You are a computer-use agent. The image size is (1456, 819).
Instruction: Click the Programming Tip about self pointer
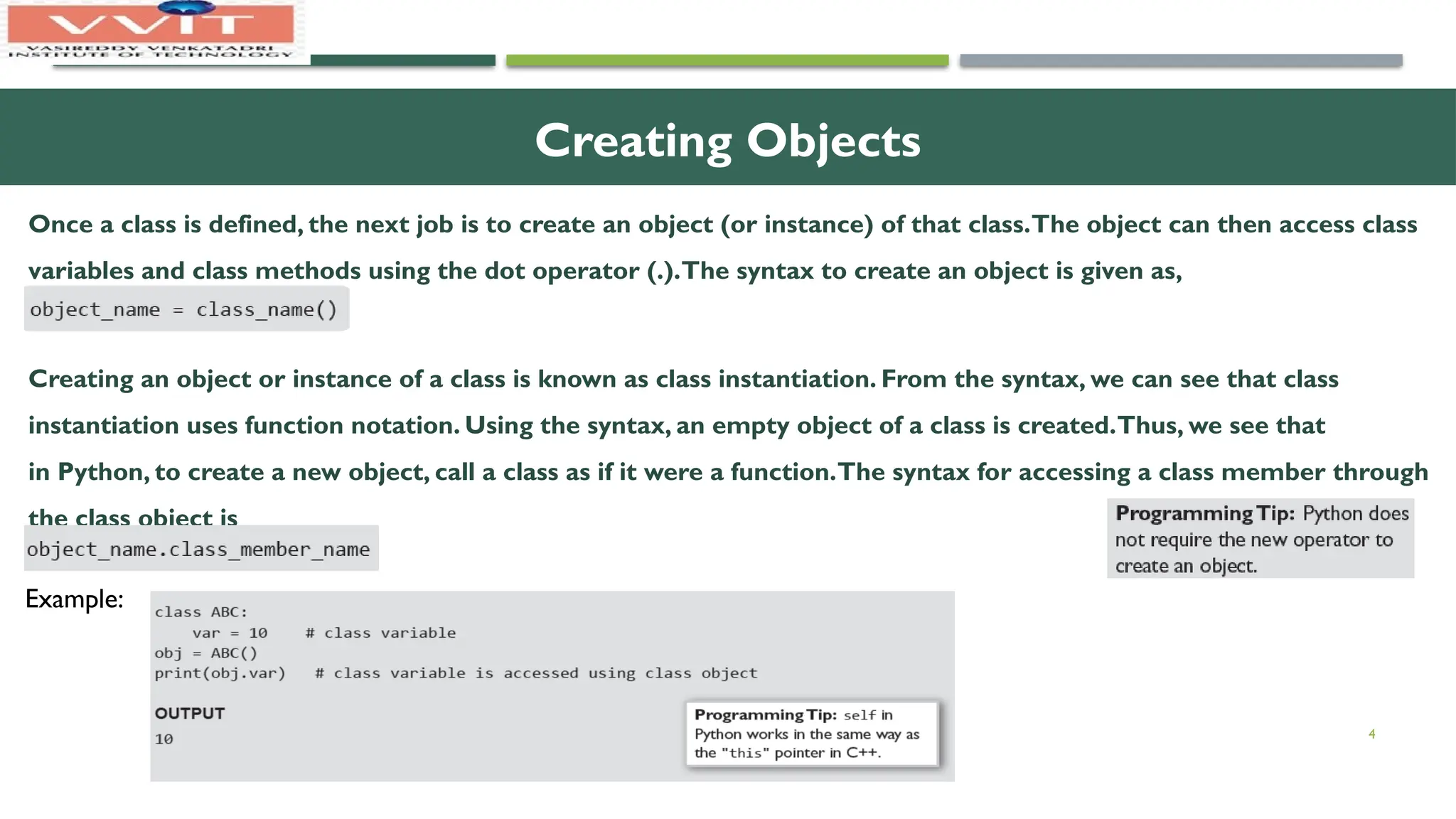click(812, 734)
